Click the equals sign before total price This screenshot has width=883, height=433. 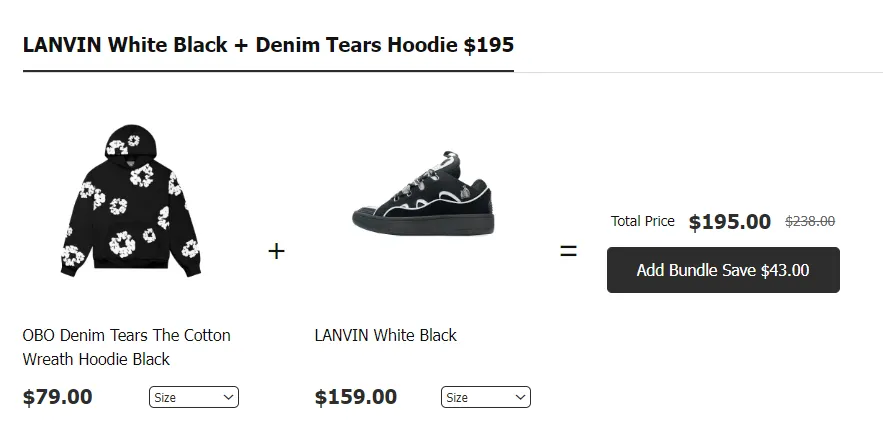tap(568, 251)
